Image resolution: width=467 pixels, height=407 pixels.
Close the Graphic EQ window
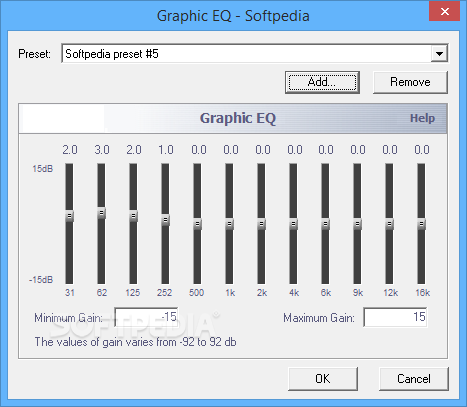[445, 11]
